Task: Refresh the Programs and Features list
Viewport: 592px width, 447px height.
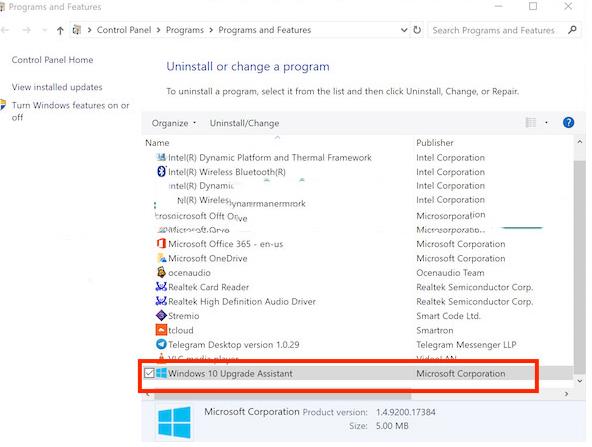Action: coord(417,30)
